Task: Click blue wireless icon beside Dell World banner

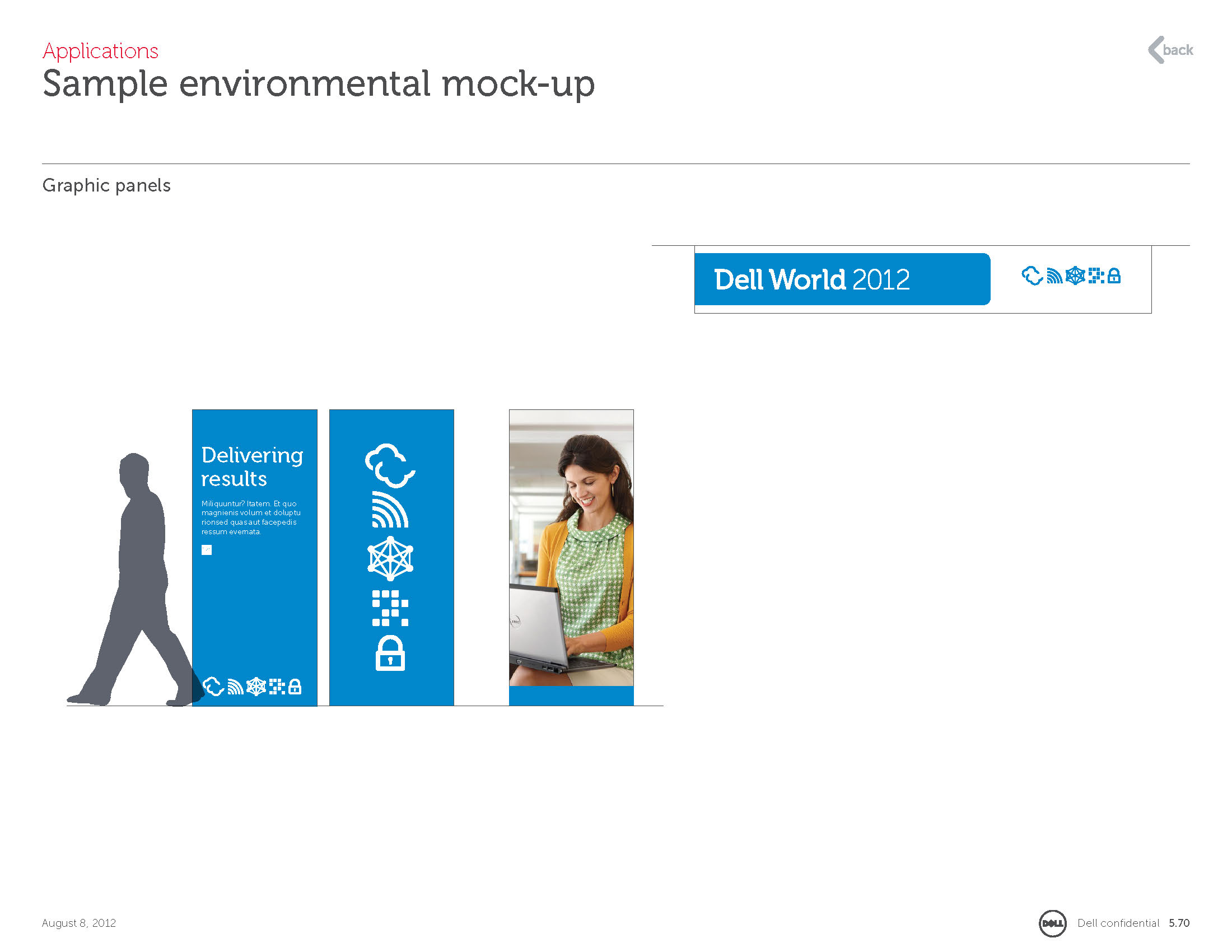Action: (x=1054, y=276)
